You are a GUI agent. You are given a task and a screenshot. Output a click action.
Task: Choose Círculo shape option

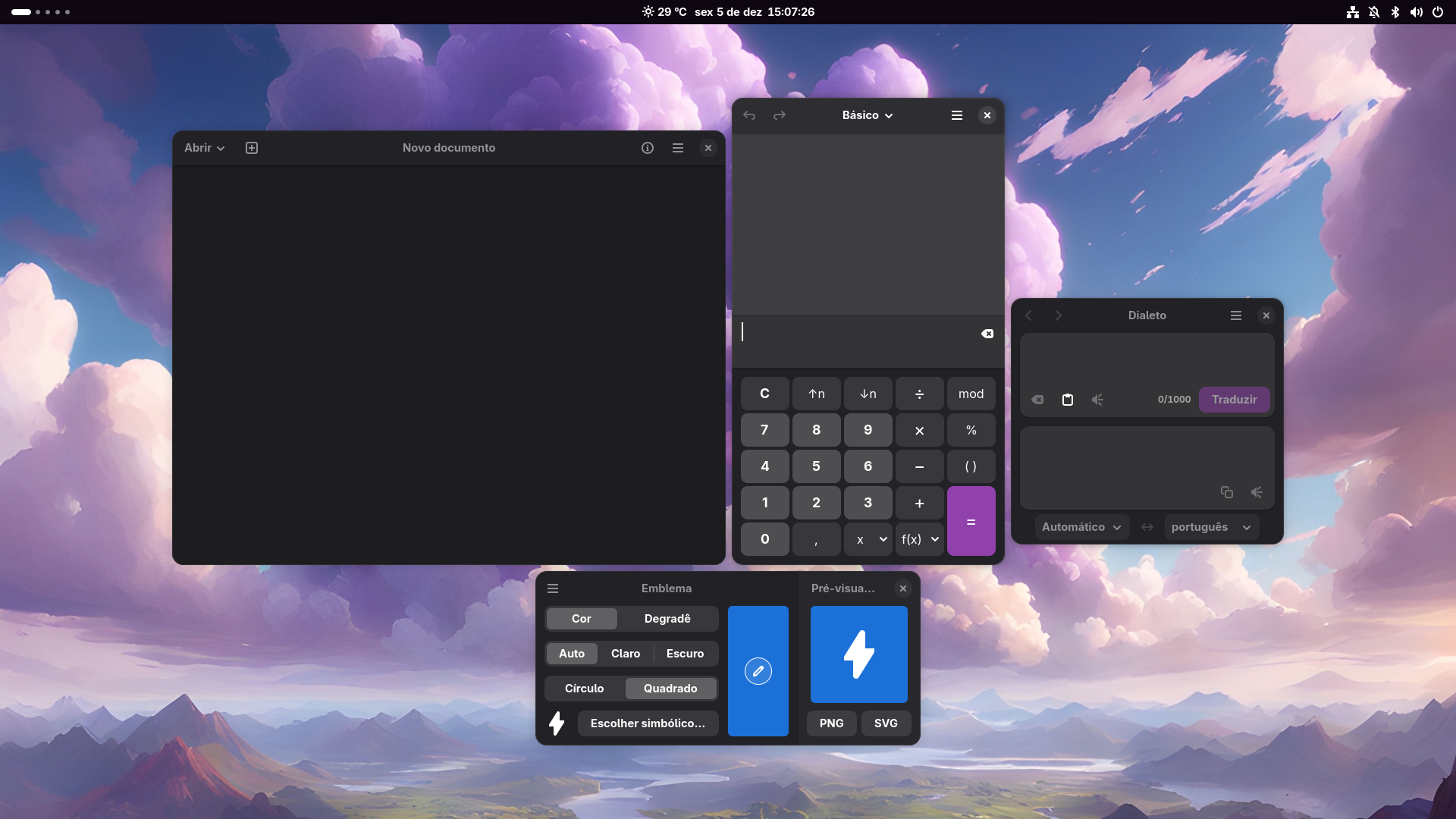coord(584,689)
